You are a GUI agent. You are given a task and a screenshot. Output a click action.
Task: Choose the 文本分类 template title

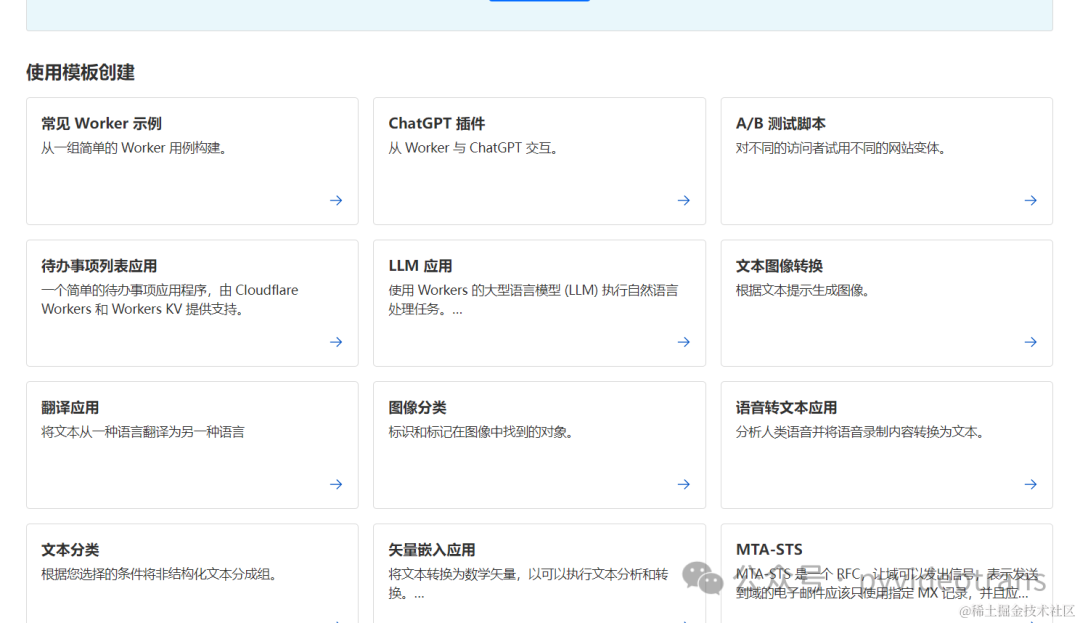click(70, 550)
